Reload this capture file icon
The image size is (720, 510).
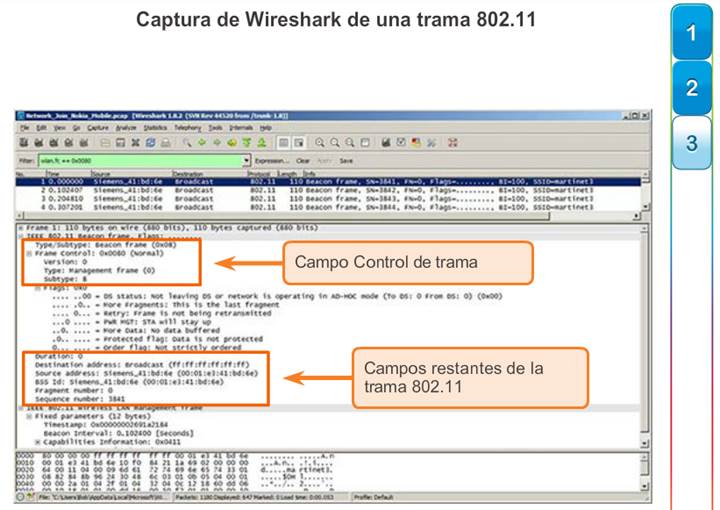150,143
